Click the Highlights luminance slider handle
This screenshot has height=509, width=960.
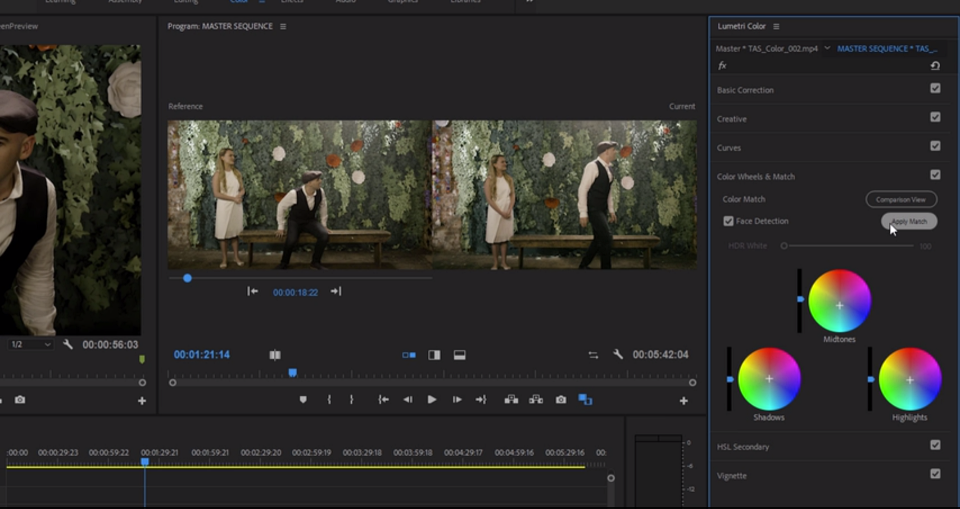(x=871, y=380)
